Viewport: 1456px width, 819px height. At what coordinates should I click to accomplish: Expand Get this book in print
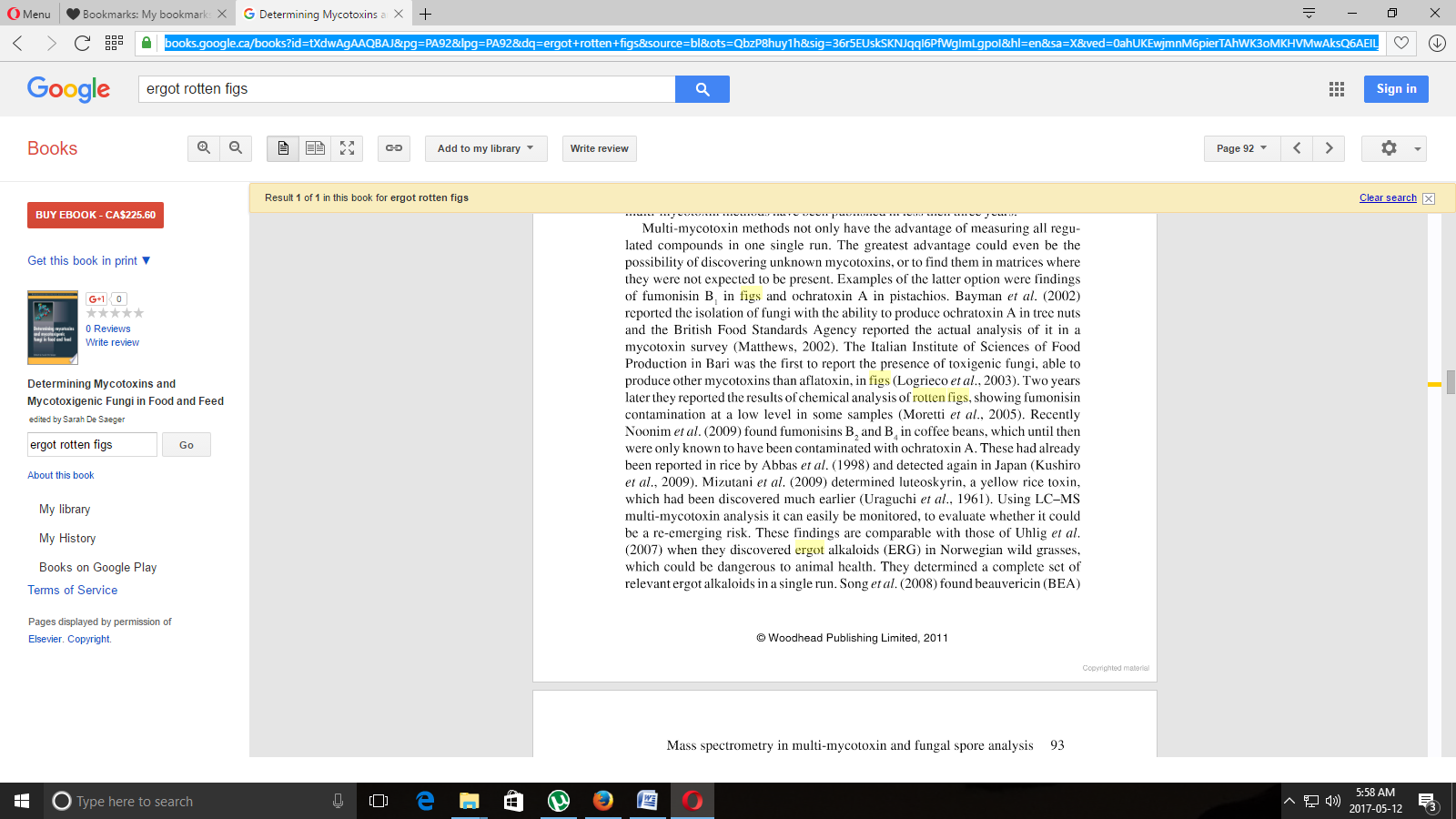tap(88, 261)
